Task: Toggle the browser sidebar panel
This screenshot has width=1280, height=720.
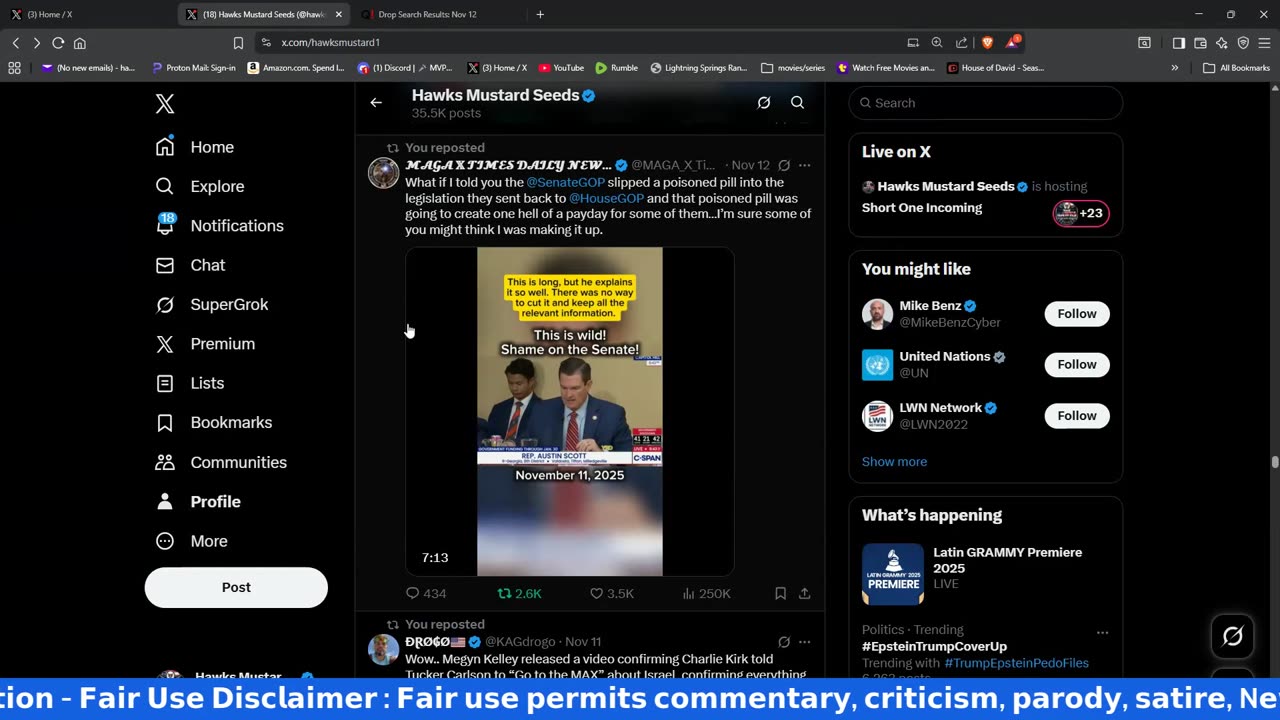Action: click(x=1179, y=43)
